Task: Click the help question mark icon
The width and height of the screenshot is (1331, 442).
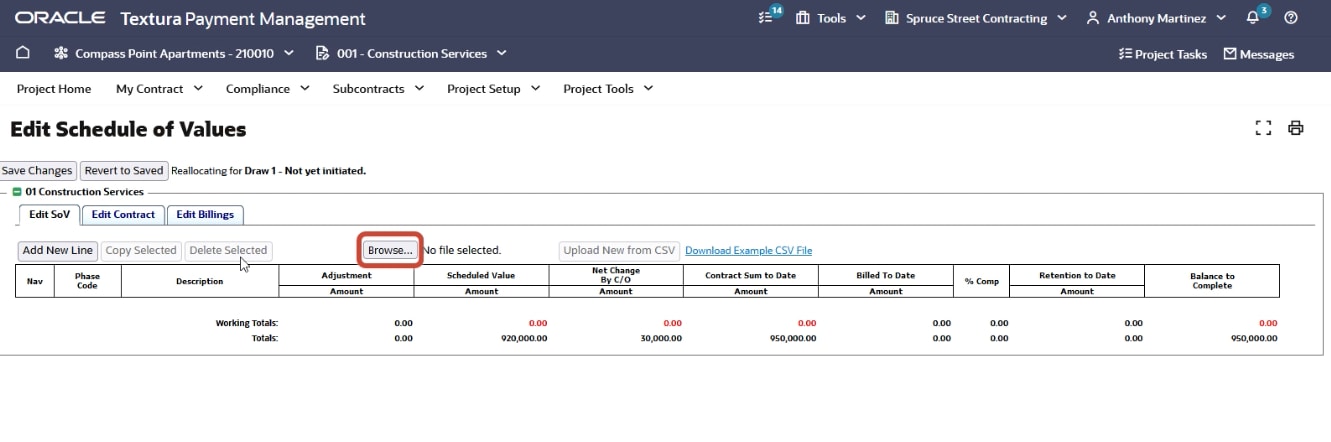Action: (1291, 18)
